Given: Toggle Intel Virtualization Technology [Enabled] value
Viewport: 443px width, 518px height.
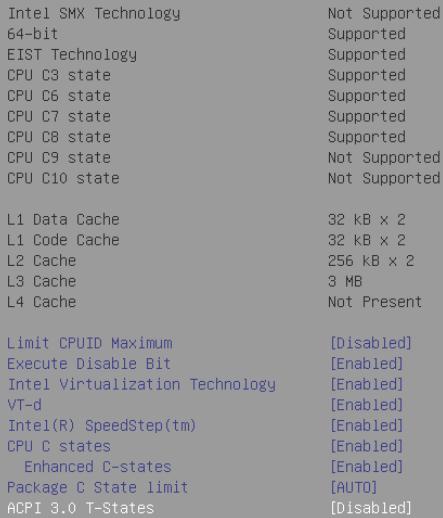Looking at the screenshot, I should [x=366, y=384].
